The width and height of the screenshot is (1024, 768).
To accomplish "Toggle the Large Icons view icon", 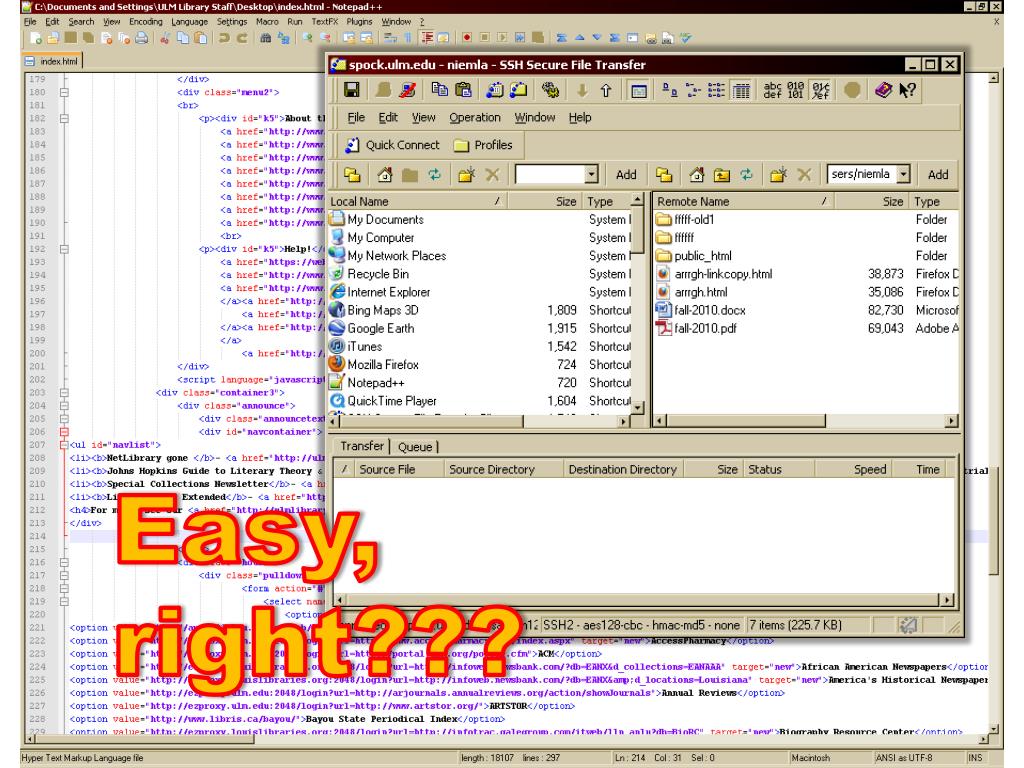I will [x=669, y=90].
